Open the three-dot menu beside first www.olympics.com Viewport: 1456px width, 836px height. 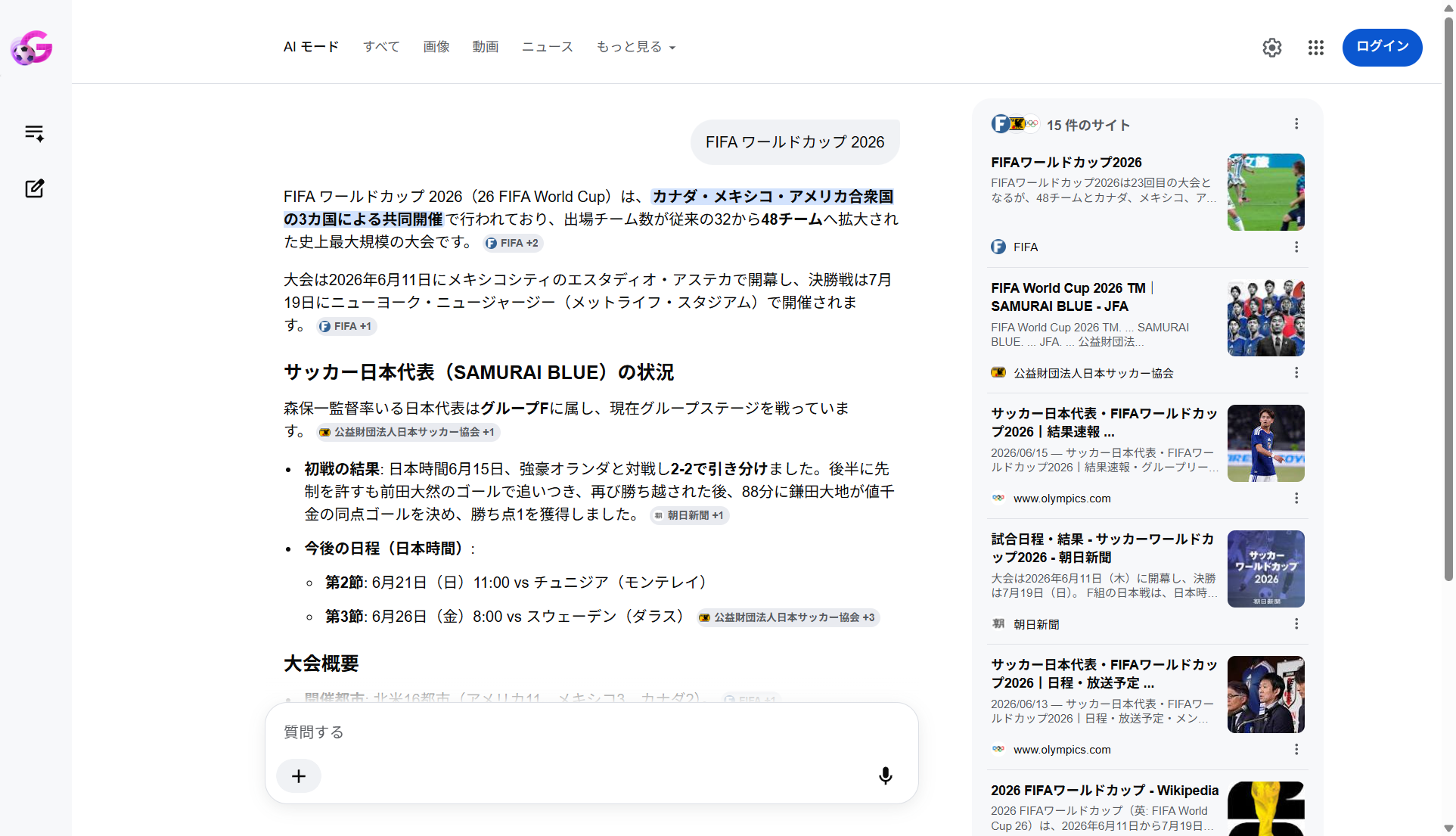click(x=1296, y=499)
